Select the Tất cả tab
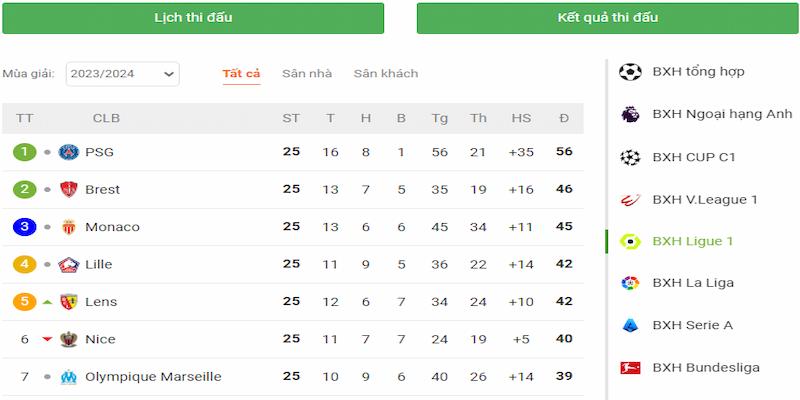800x400 pixels. tap(241, 74)
